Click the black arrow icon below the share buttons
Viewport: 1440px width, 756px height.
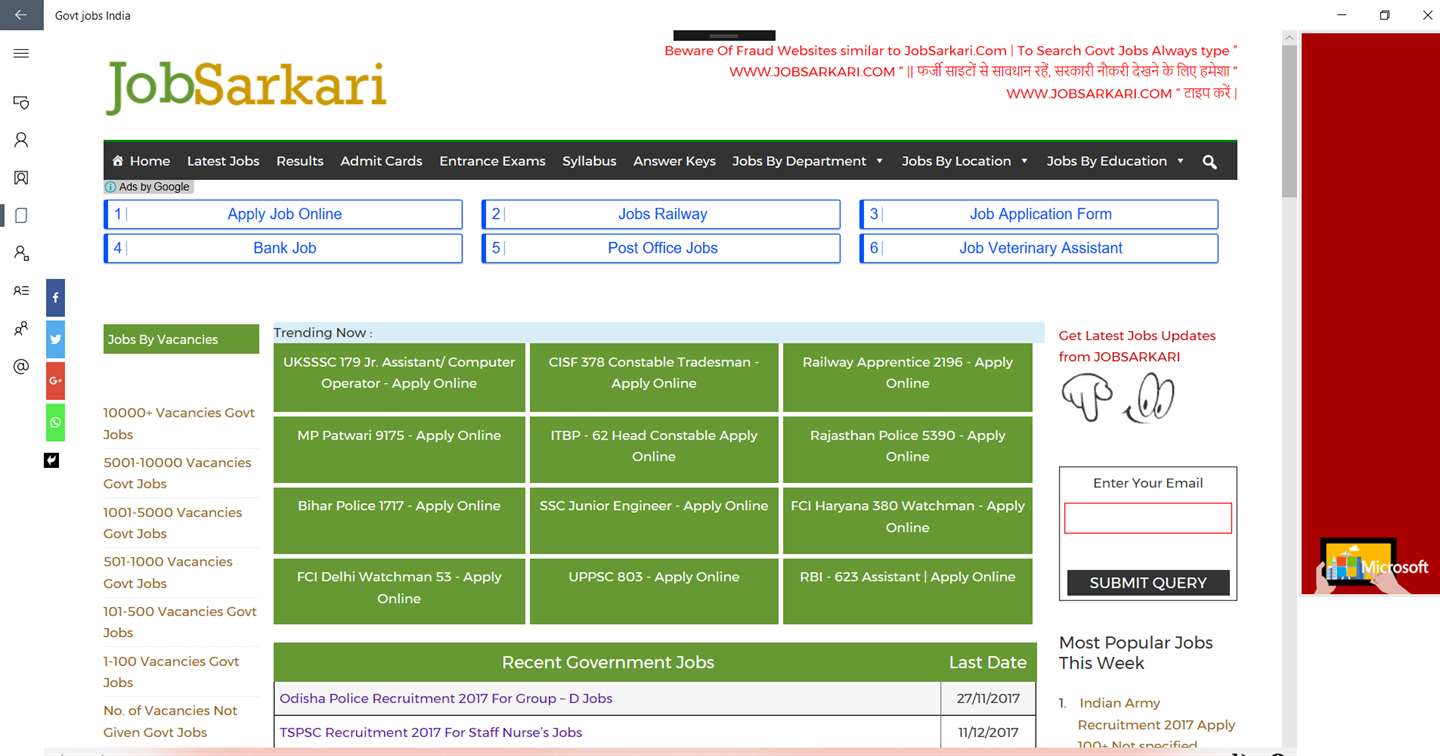click(52, 460)
